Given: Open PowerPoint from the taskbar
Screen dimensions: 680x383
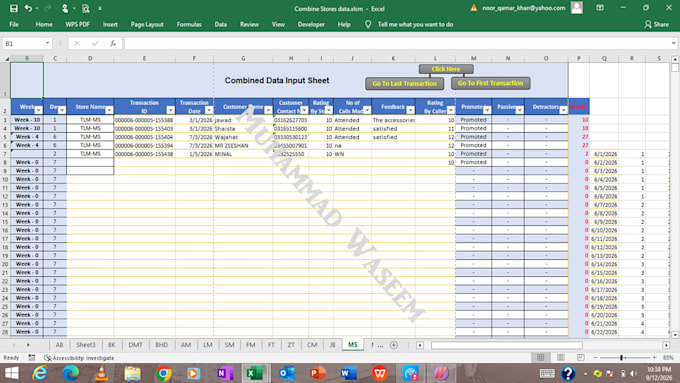Looking at the screenshot, I should [318, 373].
